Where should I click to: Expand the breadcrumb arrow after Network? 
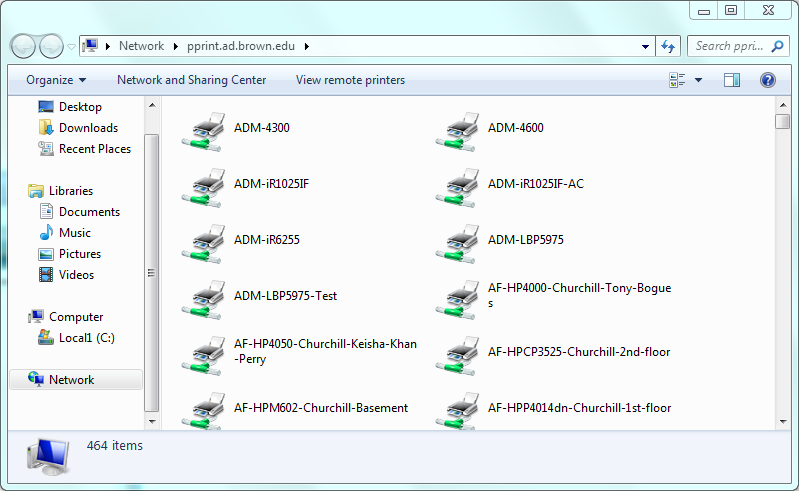pyautogui.click(x=176, y=46)
